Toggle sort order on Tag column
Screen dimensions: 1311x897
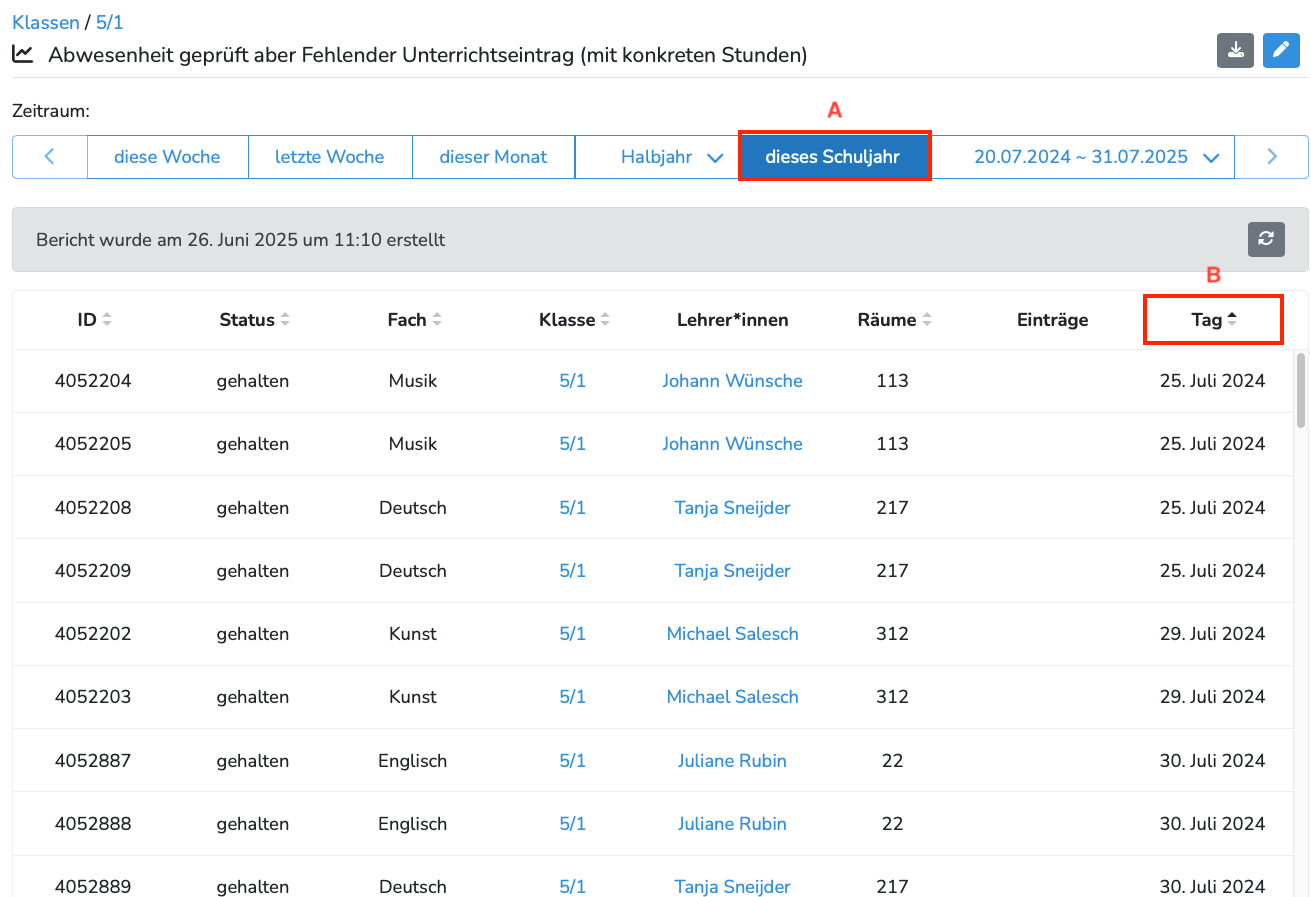[1214, 320]
